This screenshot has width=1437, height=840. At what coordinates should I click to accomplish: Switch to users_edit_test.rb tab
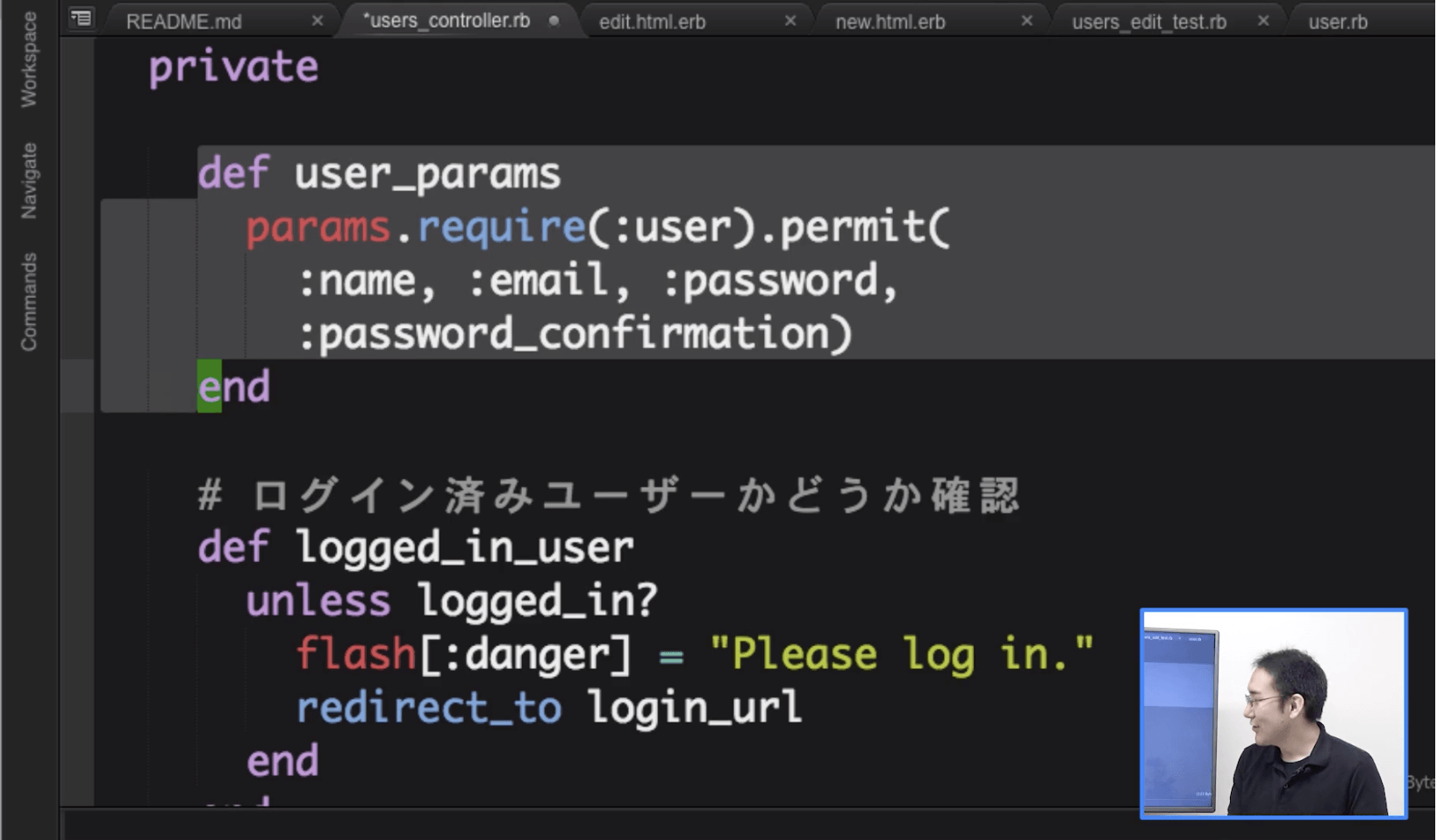tap(1149, 22)
